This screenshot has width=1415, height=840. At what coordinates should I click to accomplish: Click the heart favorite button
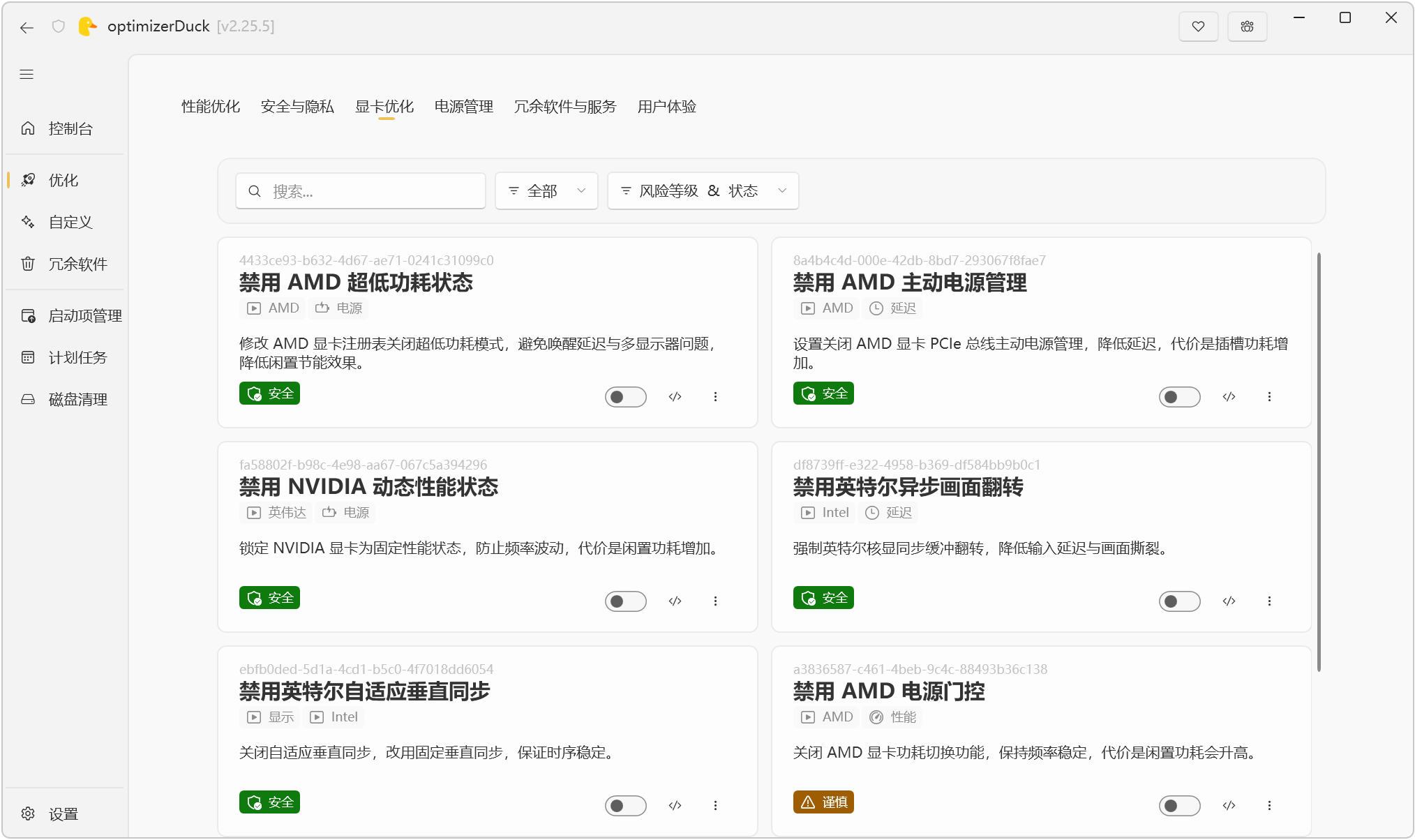click(1198, 27)
